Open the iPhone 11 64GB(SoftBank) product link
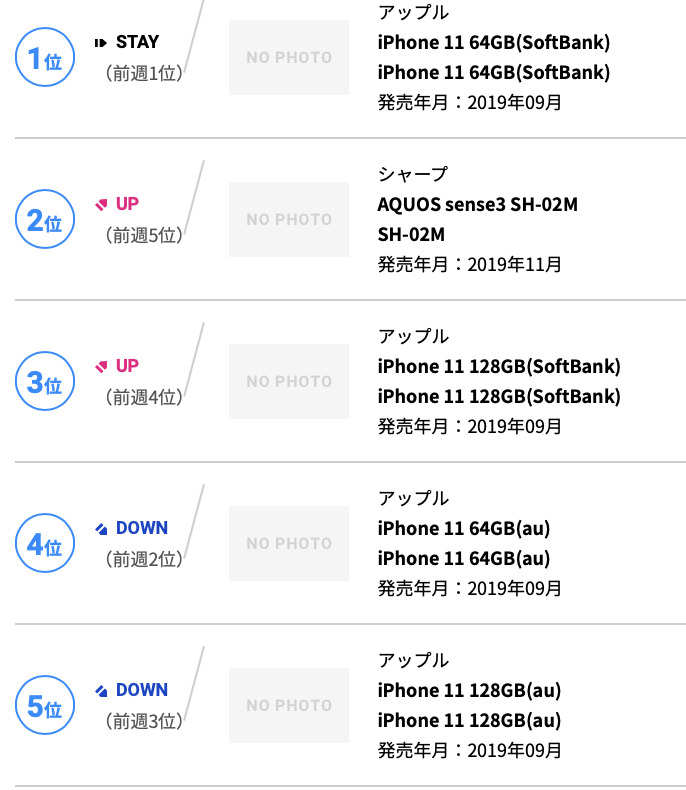686x790 pixels. [494, 42]
